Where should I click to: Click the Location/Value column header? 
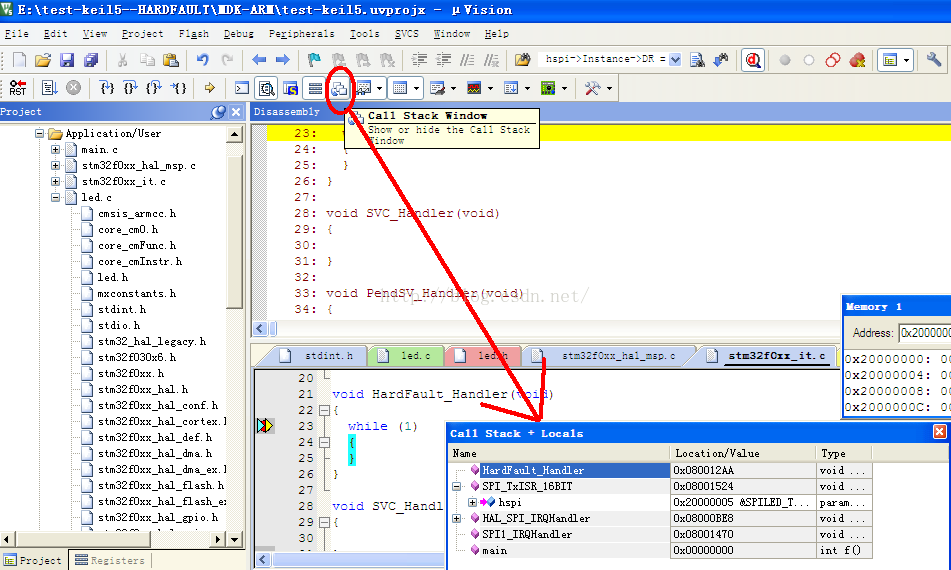coord(742,454)
